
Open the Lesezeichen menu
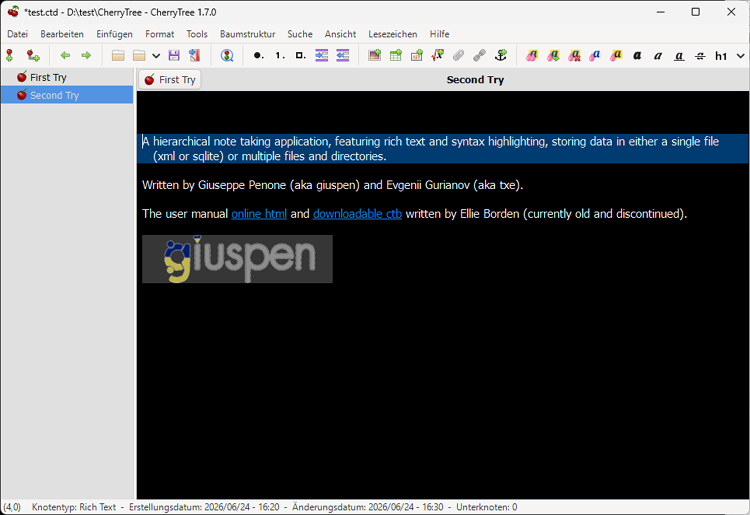tap(393, 34)
